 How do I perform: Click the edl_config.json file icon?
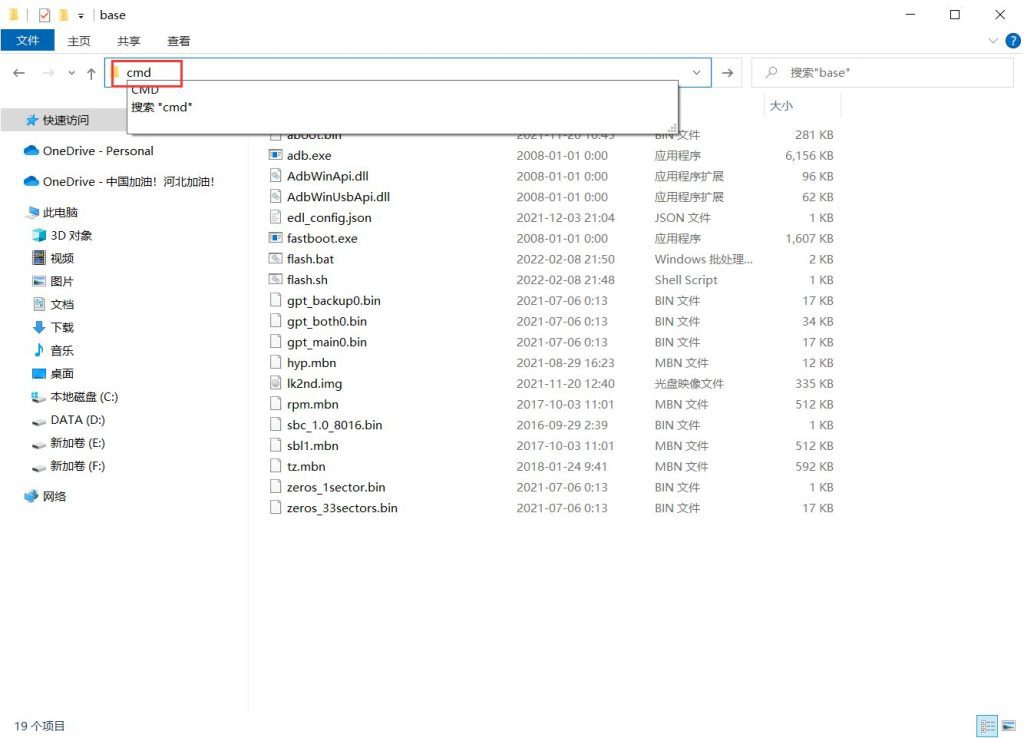click(276, 217)
